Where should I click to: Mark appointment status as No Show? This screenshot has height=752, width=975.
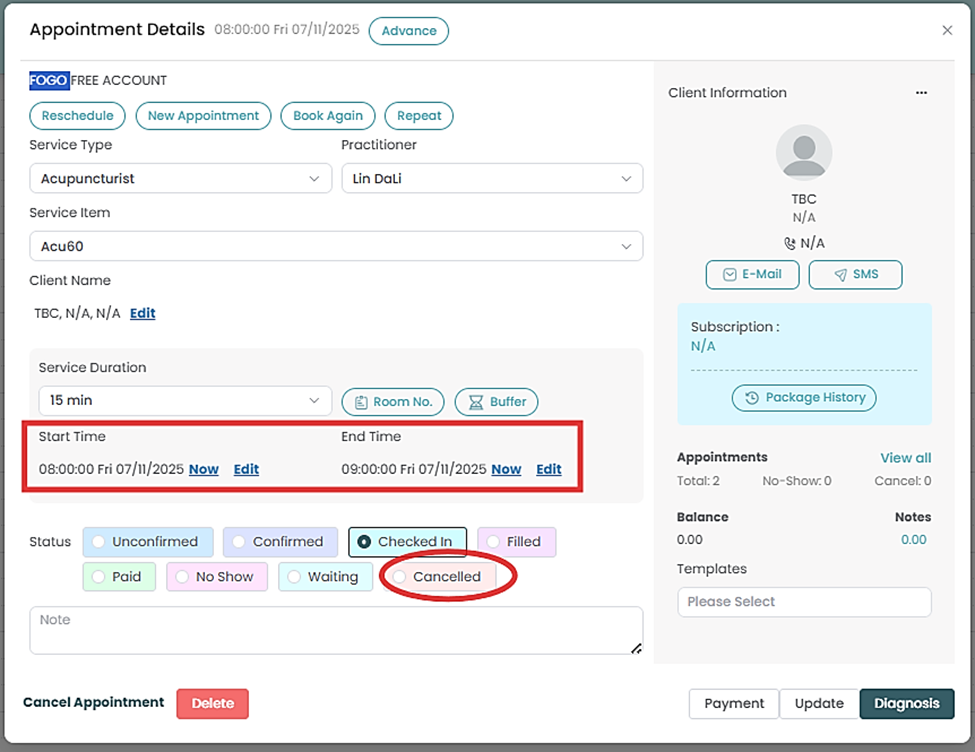pyautogui.click(x=216, y=577)
